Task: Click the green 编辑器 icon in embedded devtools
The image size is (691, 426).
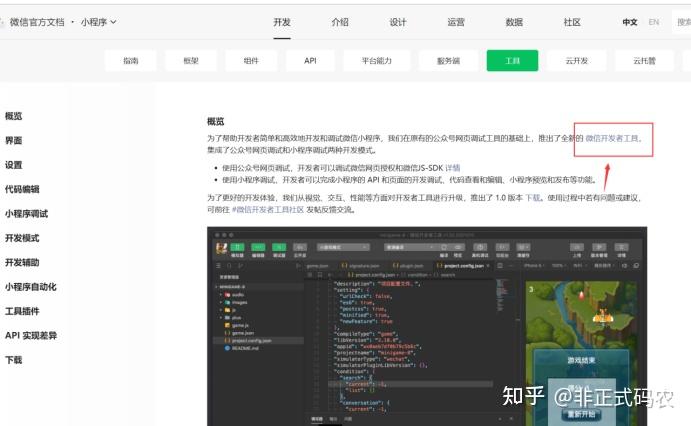Action: [x=258, y=247]
